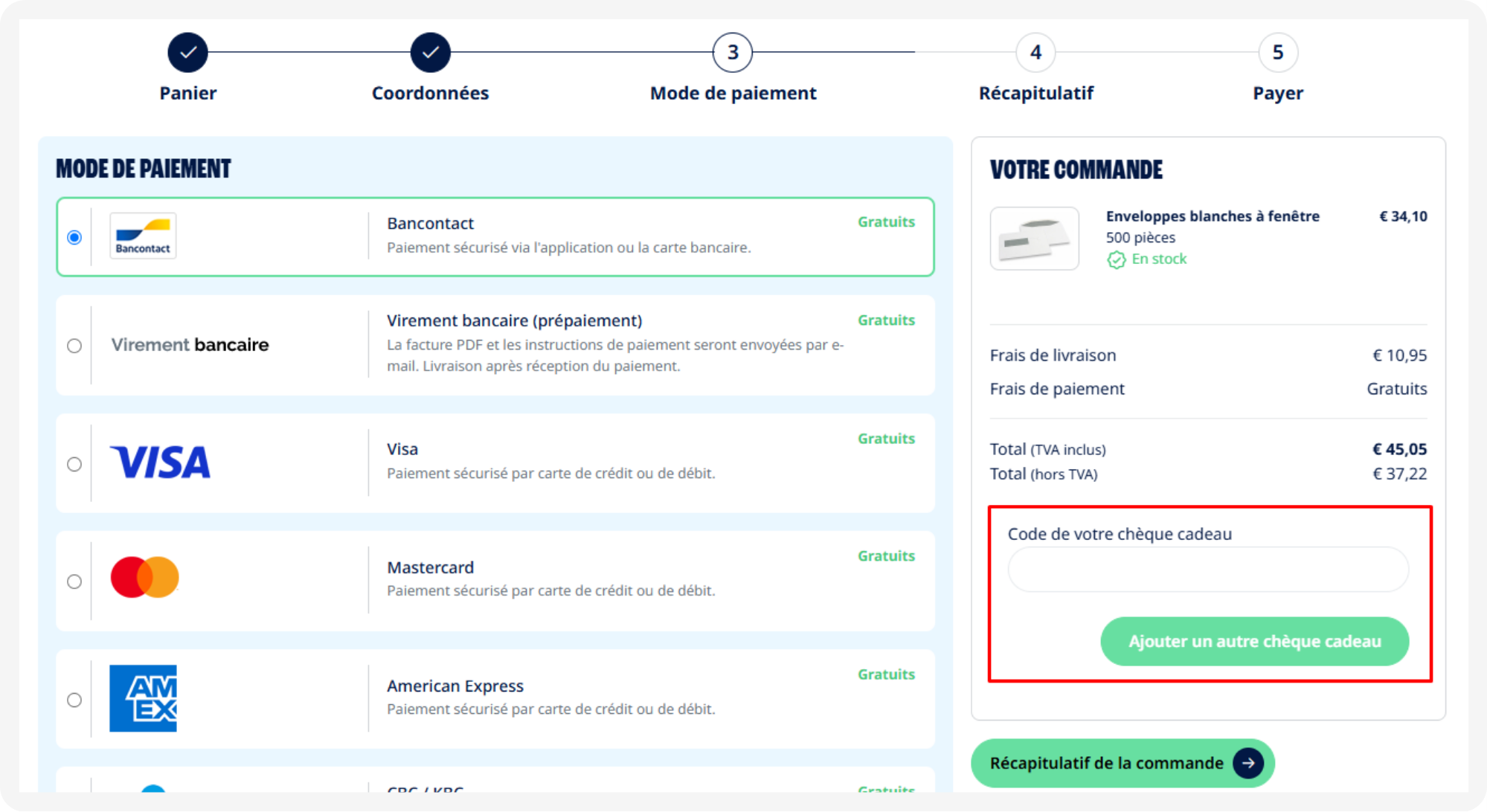Viewport: 1487px width, 812px height.
Task: Click the Coordonnées step checkmark circle
Action: point(430,53)
